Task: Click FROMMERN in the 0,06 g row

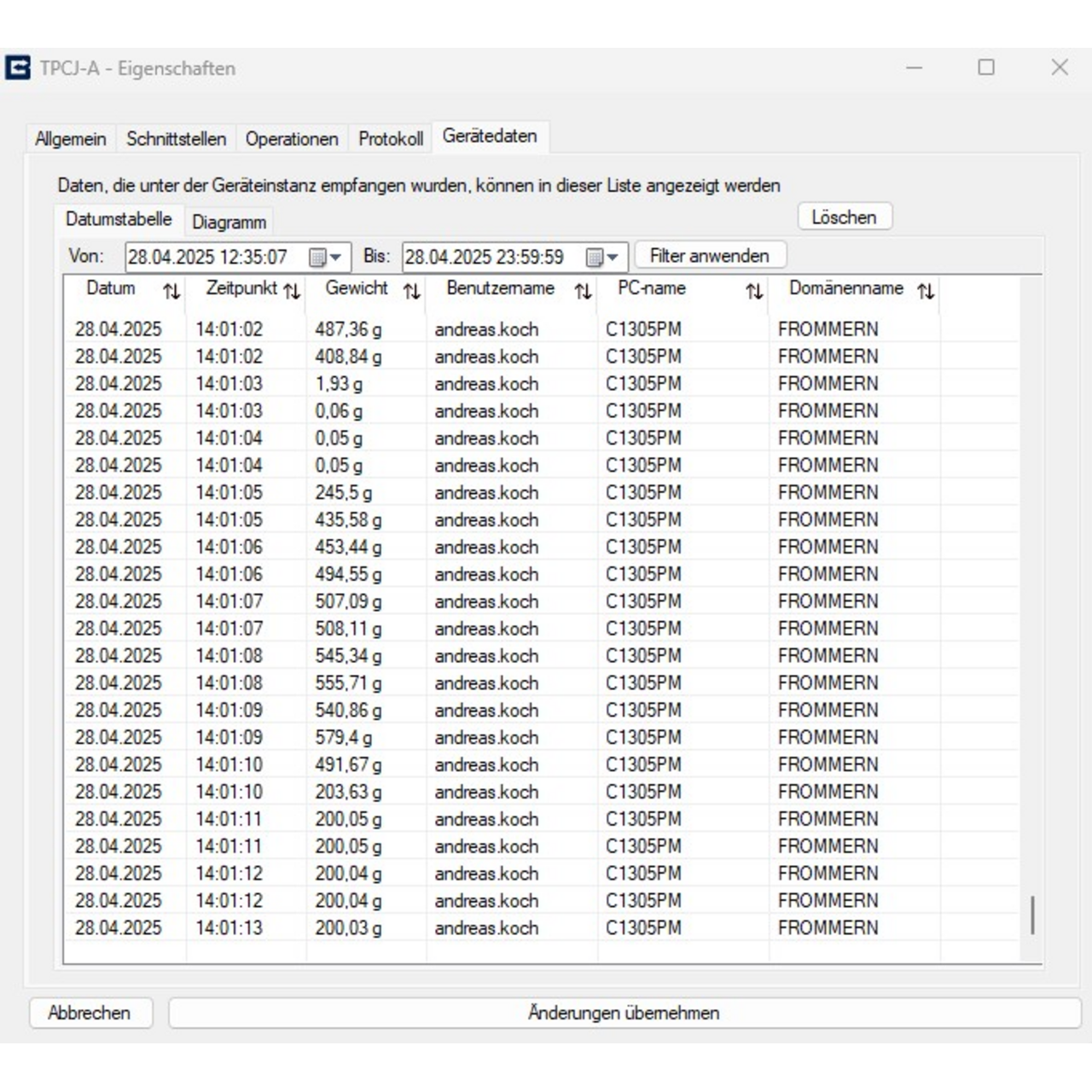Action: point(828,411)
